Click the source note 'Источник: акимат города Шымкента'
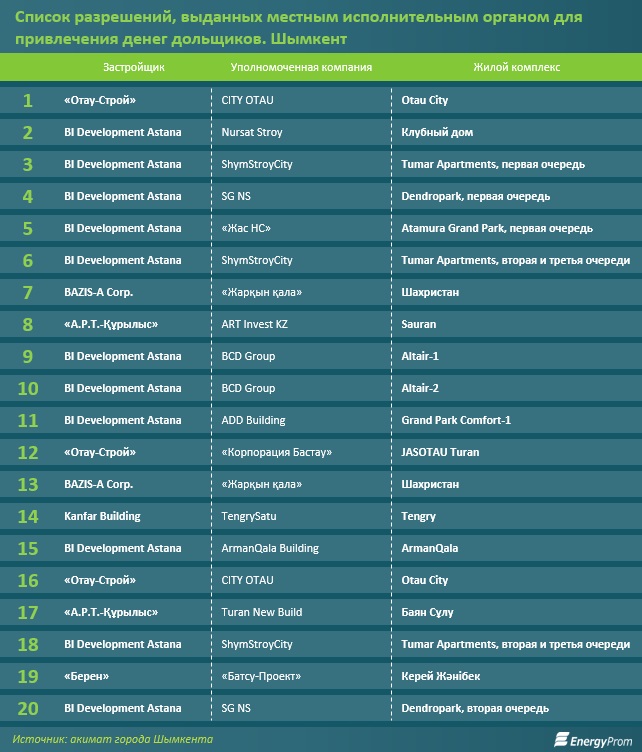Image resolution: width=642 pixels, height=752 pixels. pyautogui.click(x=112, y=739)
